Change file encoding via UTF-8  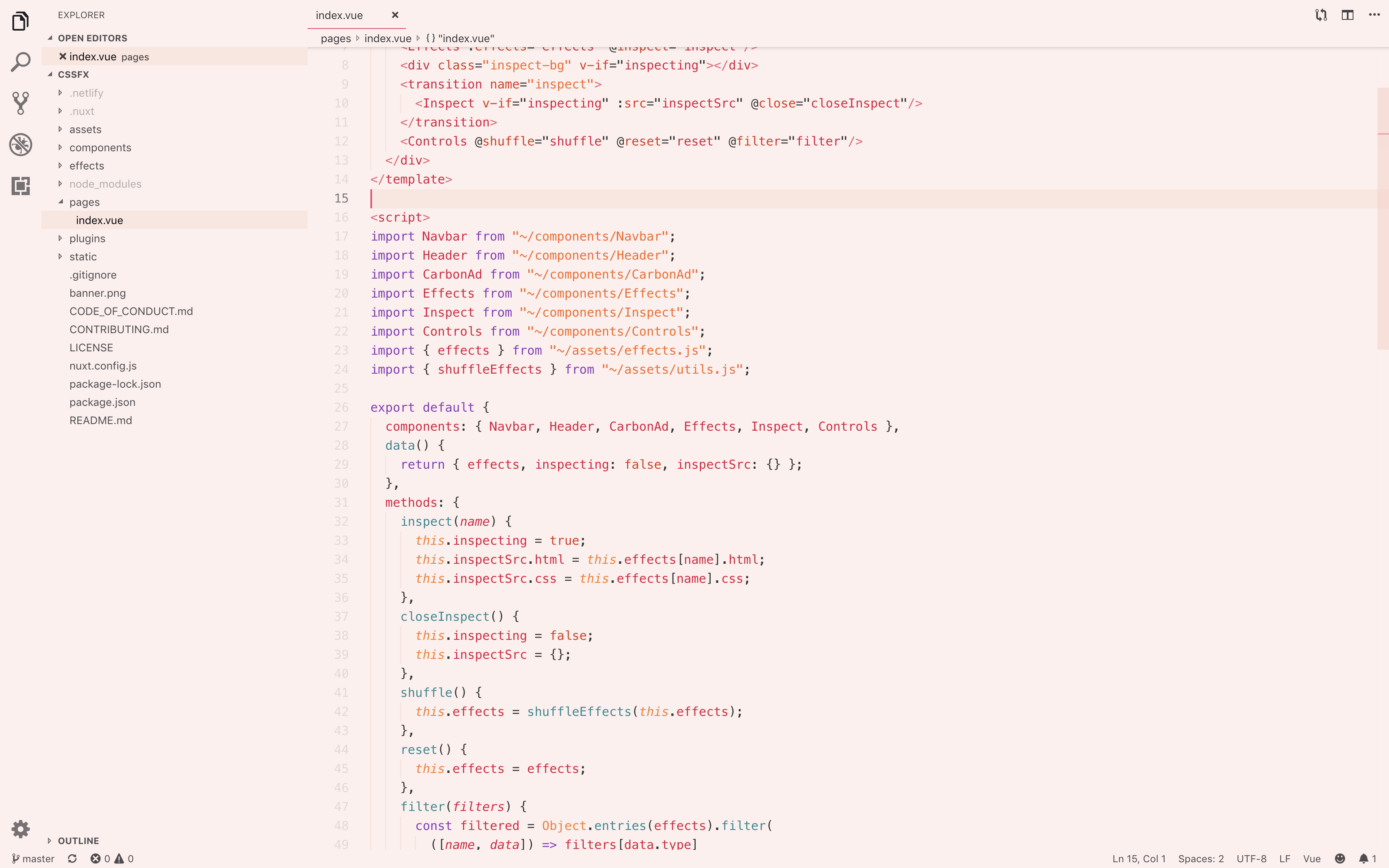tap(1251, 858)
